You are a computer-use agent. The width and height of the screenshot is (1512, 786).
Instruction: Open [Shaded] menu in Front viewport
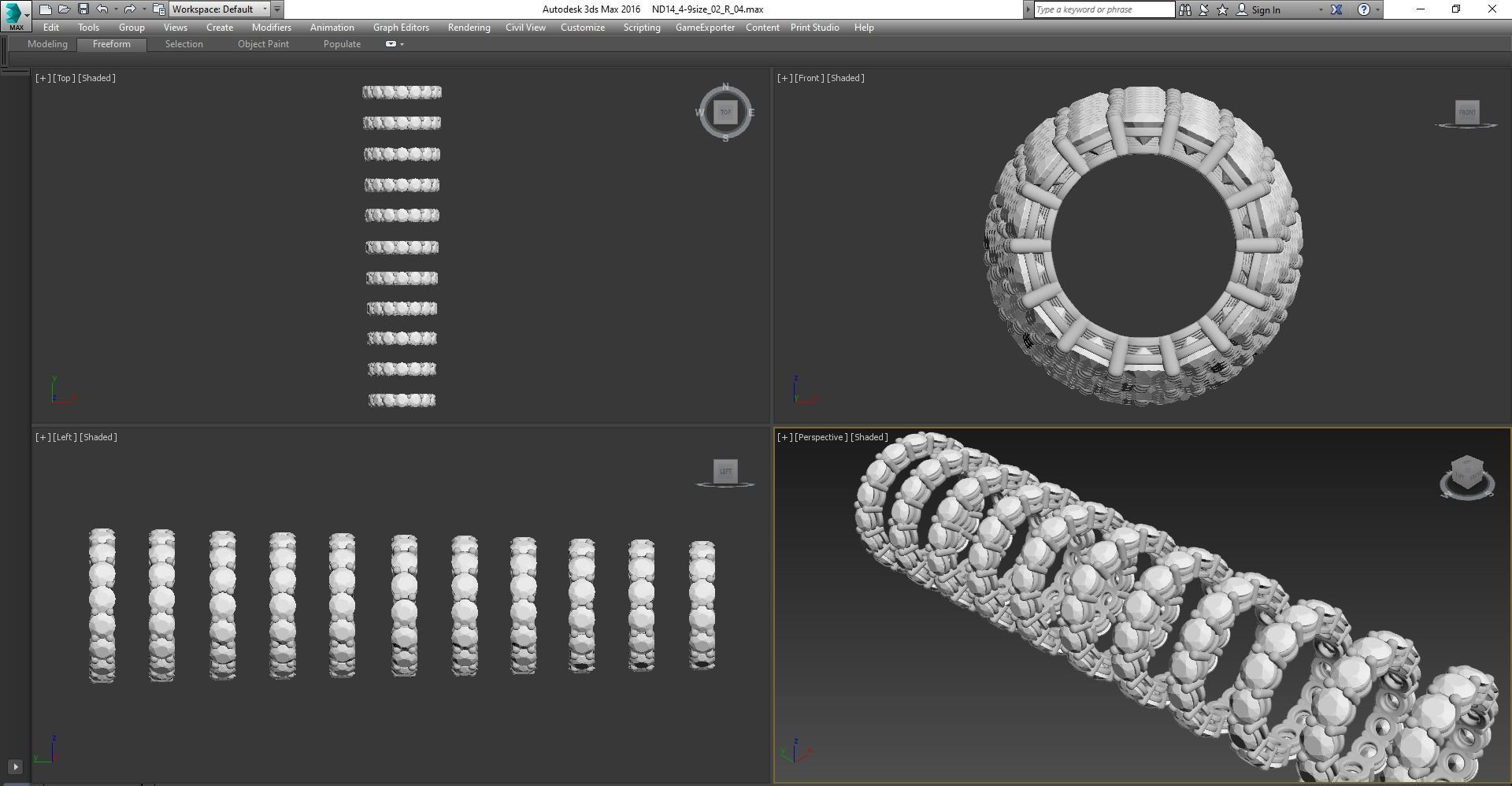click(x=846, y=78)
